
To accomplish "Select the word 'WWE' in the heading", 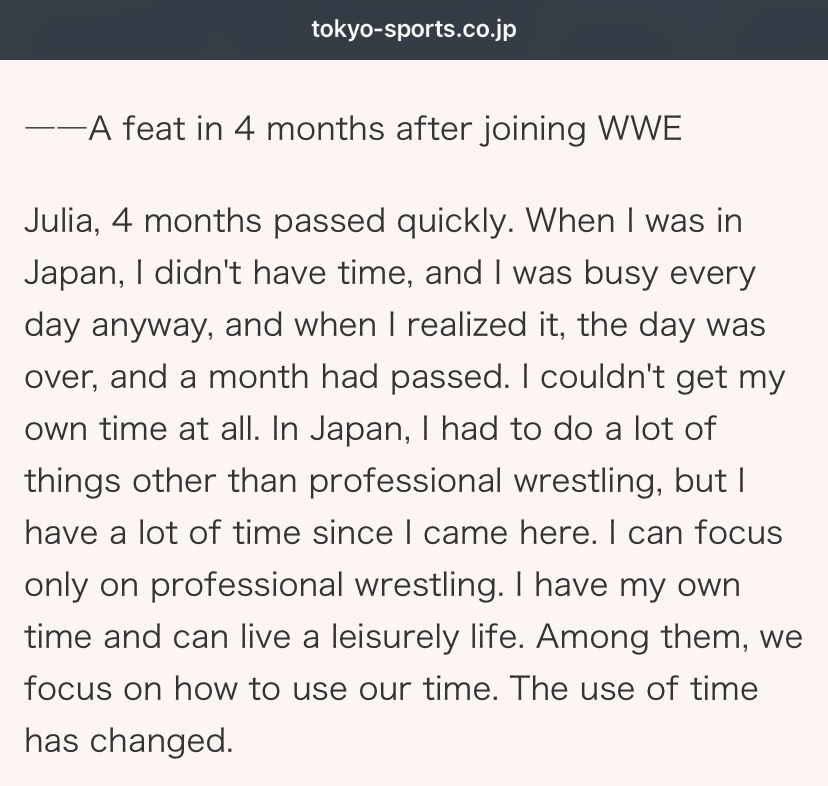I will 639,128.
